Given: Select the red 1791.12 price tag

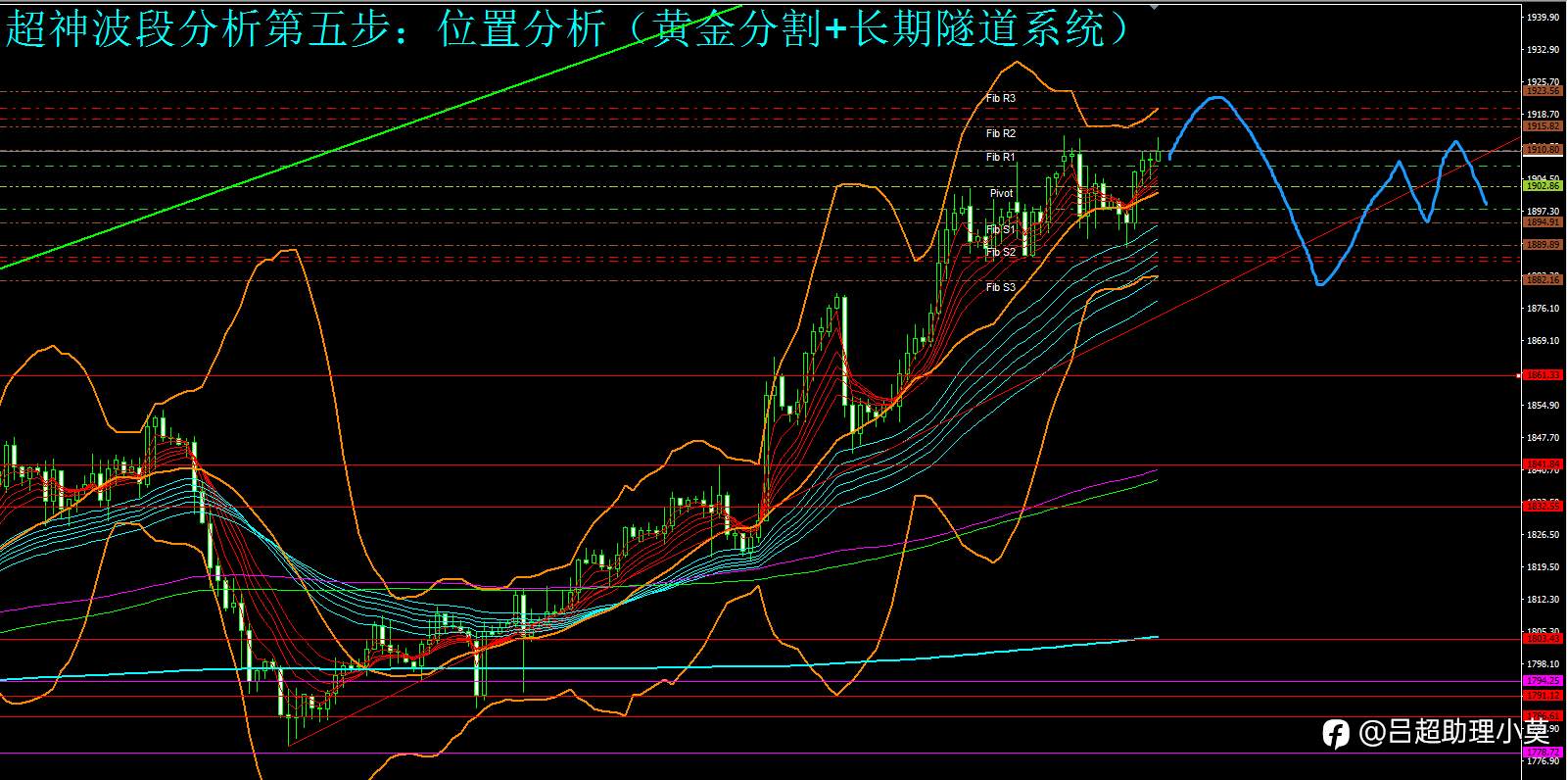Looking at the screenshot, I should (x=1543, y=696).
